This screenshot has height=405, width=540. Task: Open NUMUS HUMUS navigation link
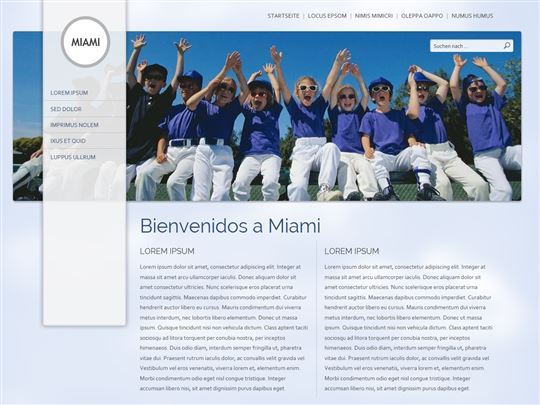pos(472,16)
